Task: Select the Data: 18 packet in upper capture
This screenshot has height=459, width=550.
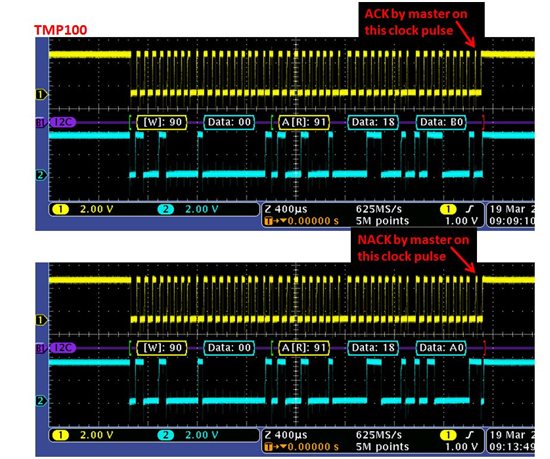Action: pyautogui.click(x=373, y=122)
